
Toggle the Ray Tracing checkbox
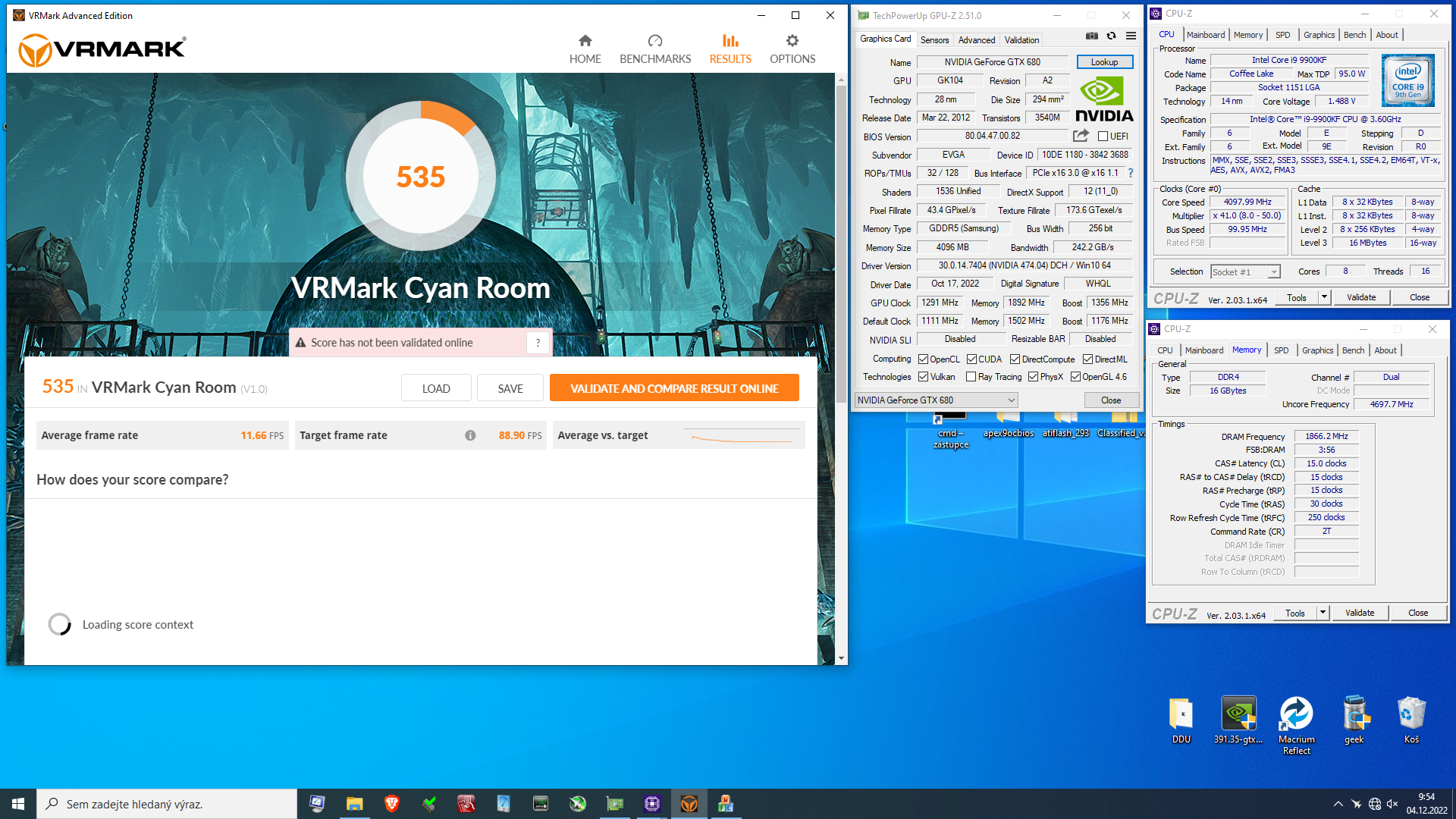[x=971, y=377]
